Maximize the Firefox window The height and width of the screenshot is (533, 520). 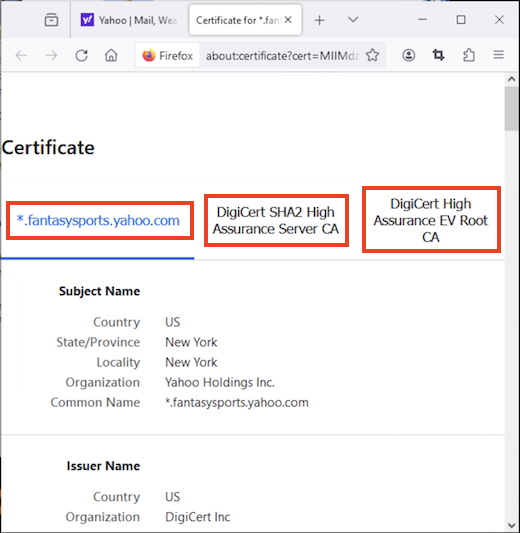coord(461,20)
